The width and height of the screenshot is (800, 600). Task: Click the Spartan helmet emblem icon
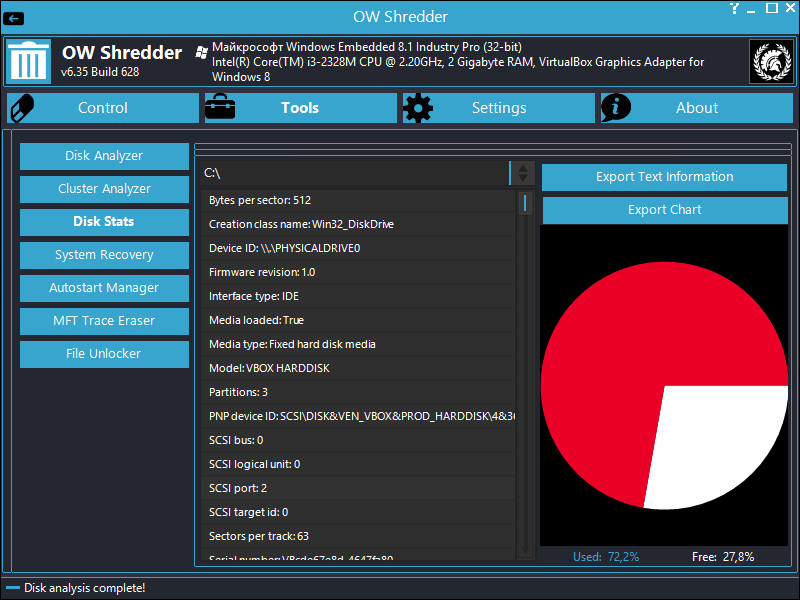[x=771, y=61]
